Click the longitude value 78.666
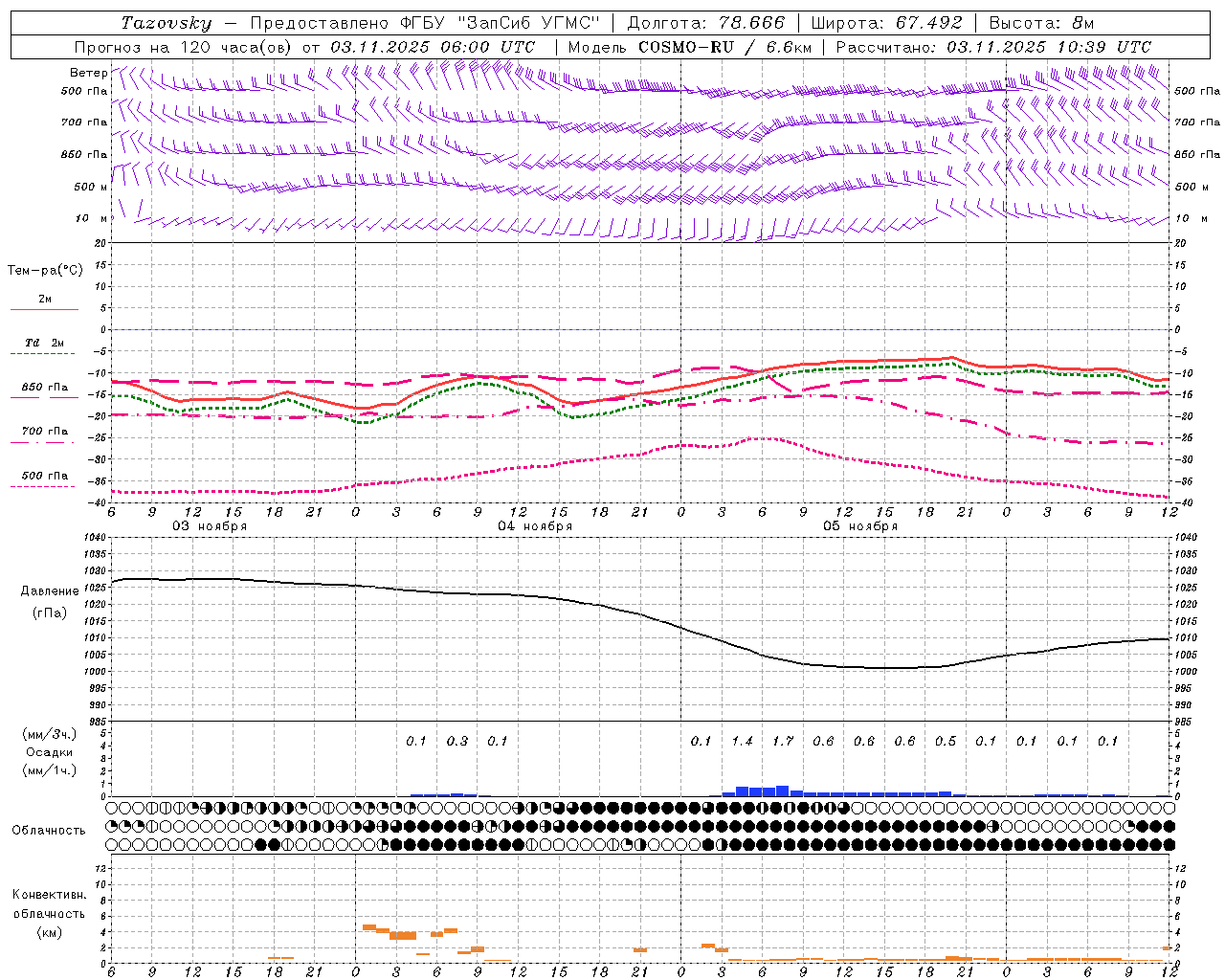Image resolution: width=1225 pixels, height=980 pixels. (x=751, y=23)
